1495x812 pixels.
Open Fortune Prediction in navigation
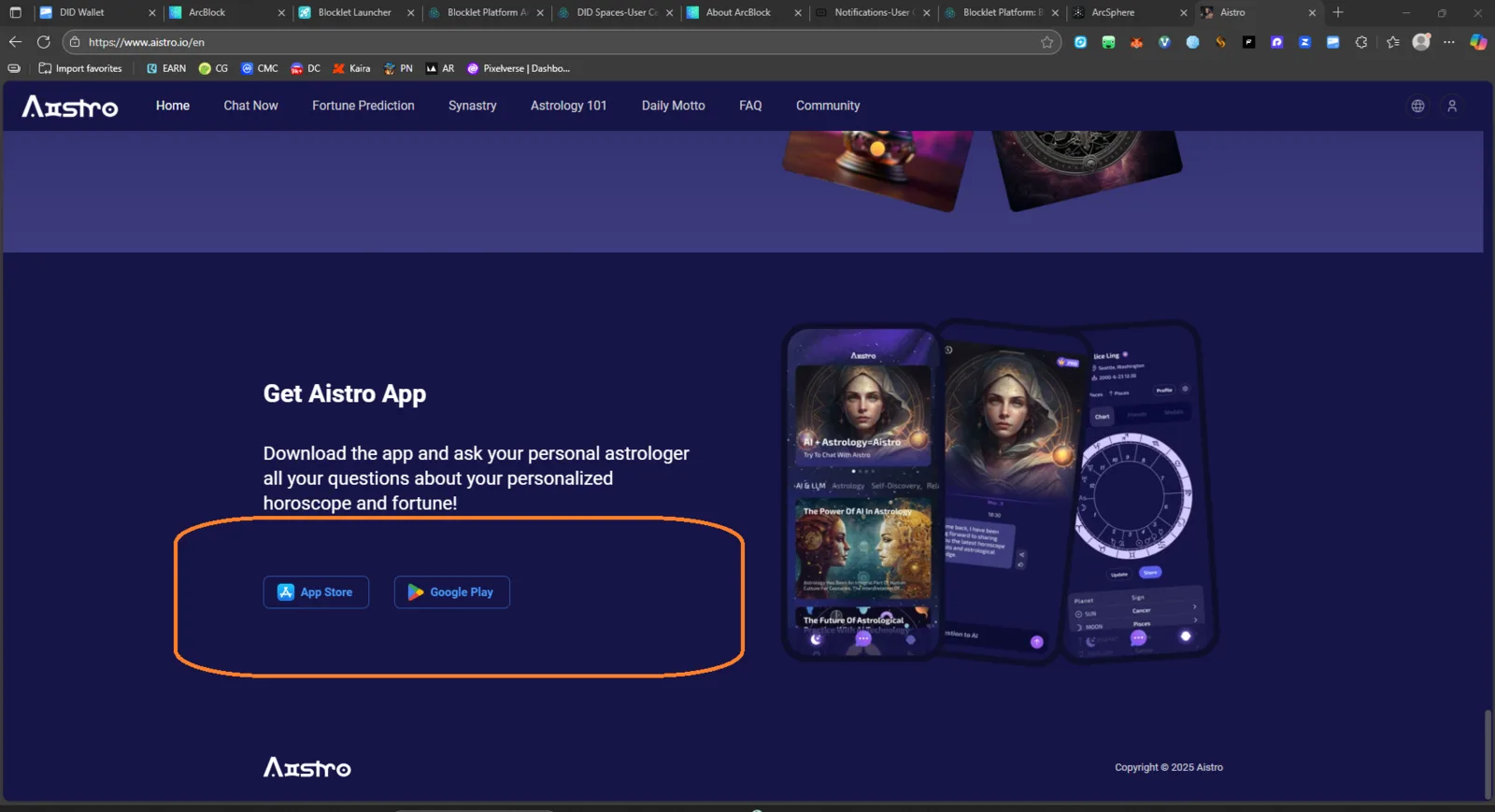point(363,106)
